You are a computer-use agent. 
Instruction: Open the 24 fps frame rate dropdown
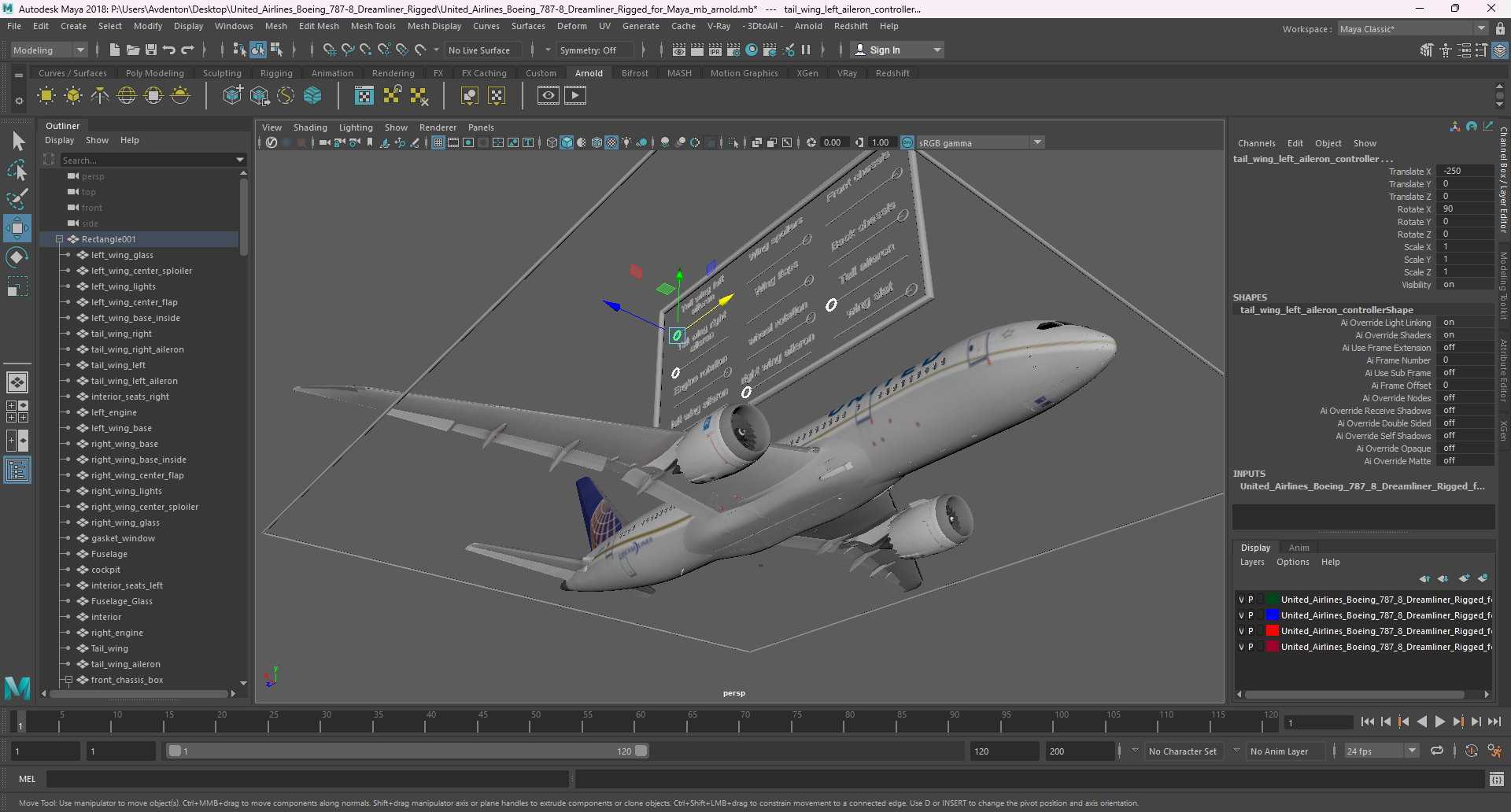coord(1381,751)
